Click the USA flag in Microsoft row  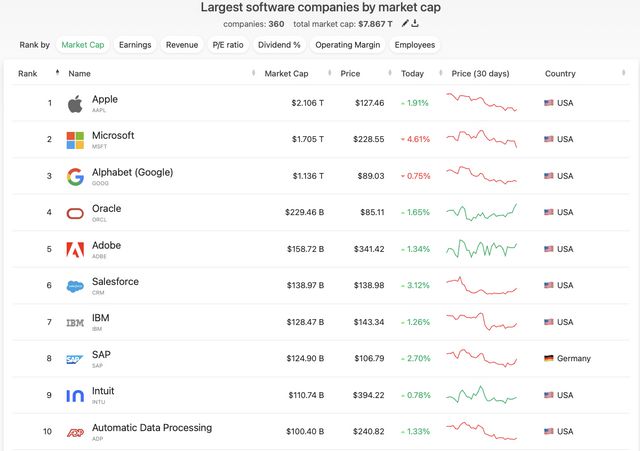pos(549,139)
